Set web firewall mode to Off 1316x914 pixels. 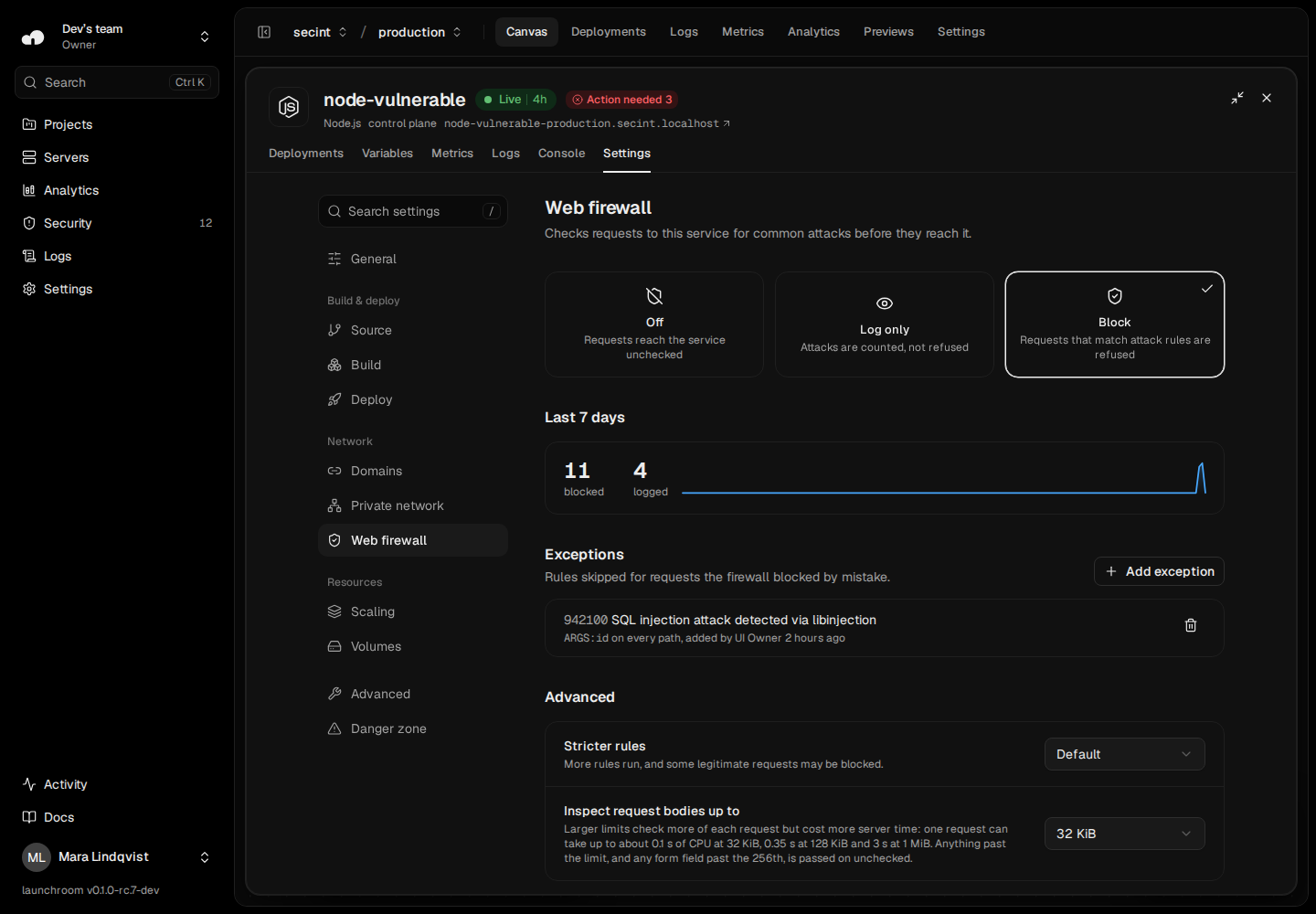pyautogui.click(x=654, y=324)
